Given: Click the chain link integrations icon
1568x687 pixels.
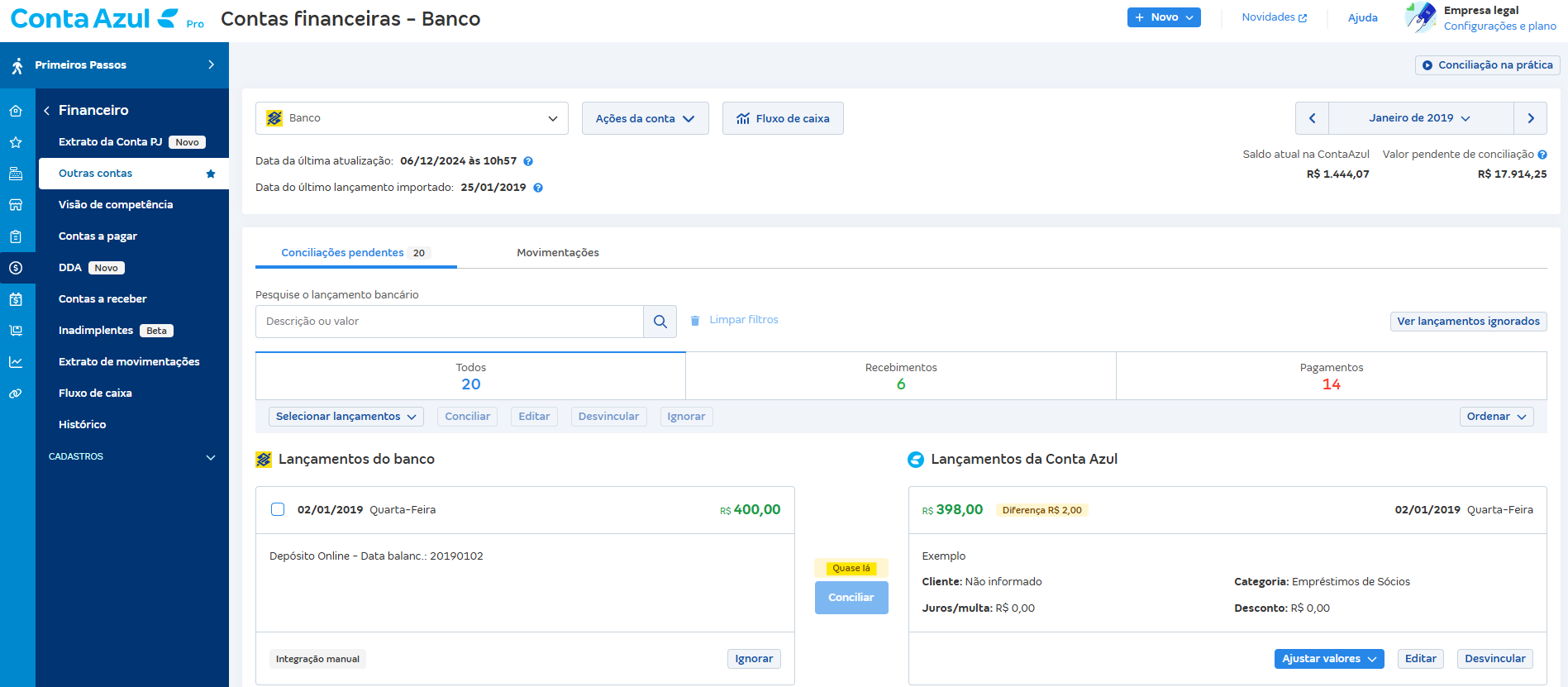Looking at the screenshot, I should pyautogui.click(x=16, y=394).
